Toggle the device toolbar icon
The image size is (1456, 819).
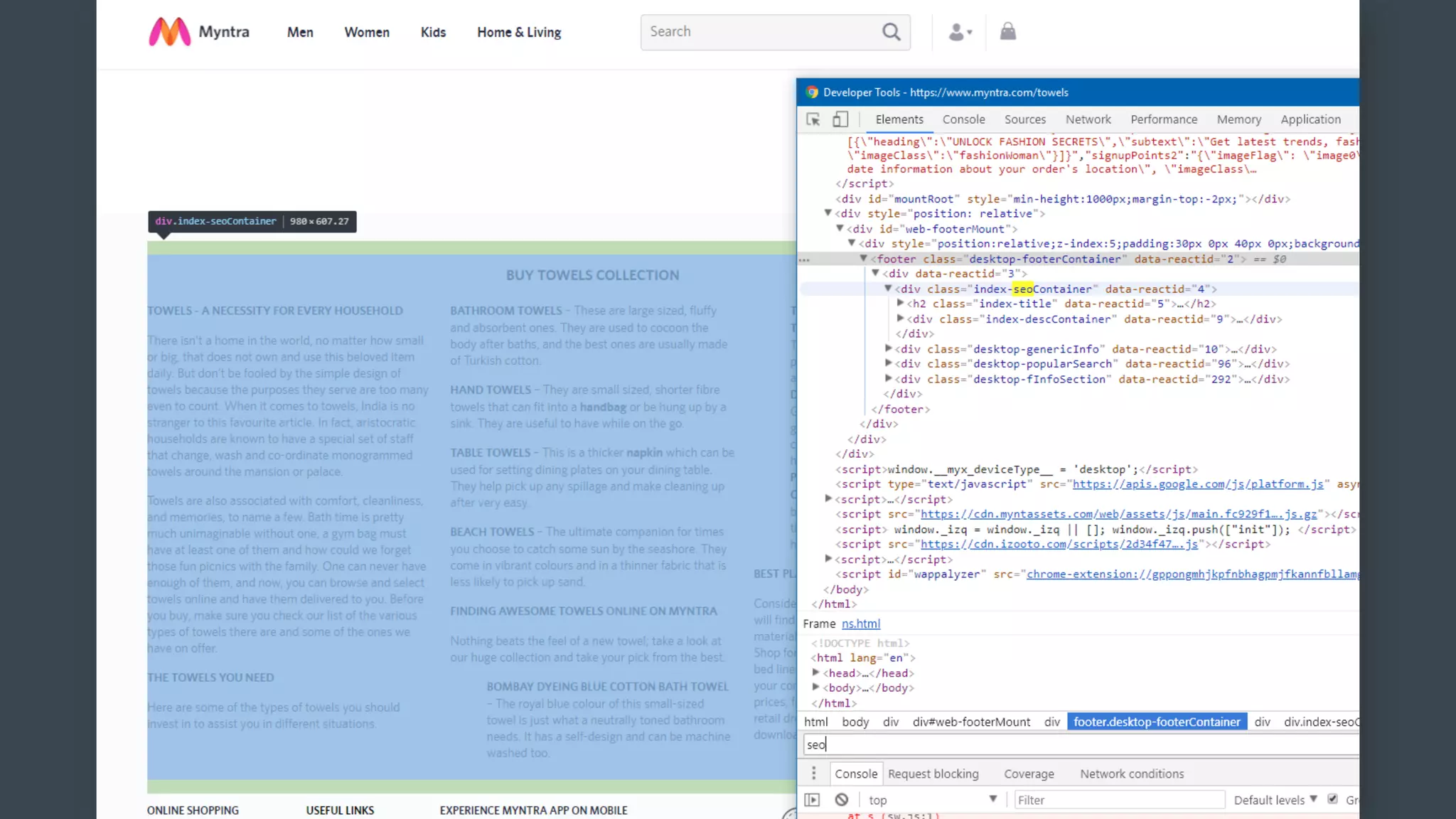[x=840, y=119]
